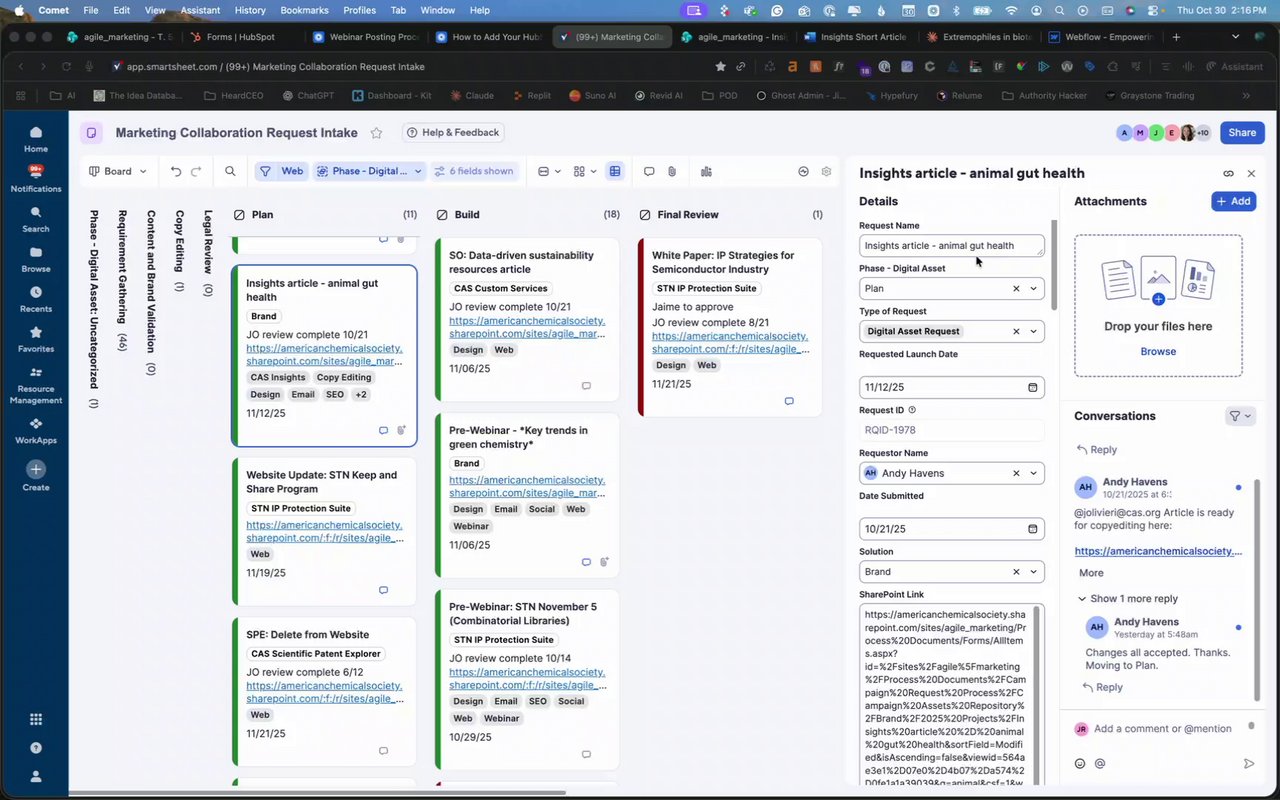The width and height of the screenshot is (1280, 800).
Task: Click the toolbar search magnifier
Action: coord(230,171)
